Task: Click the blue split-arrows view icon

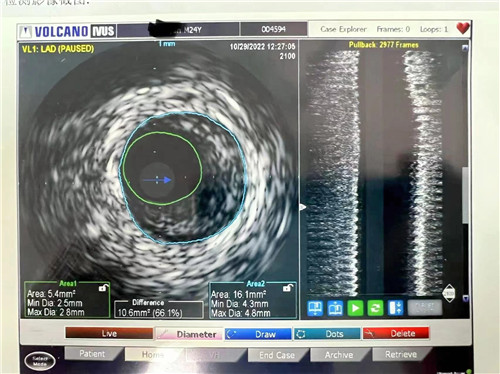Action: coord(396,308)
